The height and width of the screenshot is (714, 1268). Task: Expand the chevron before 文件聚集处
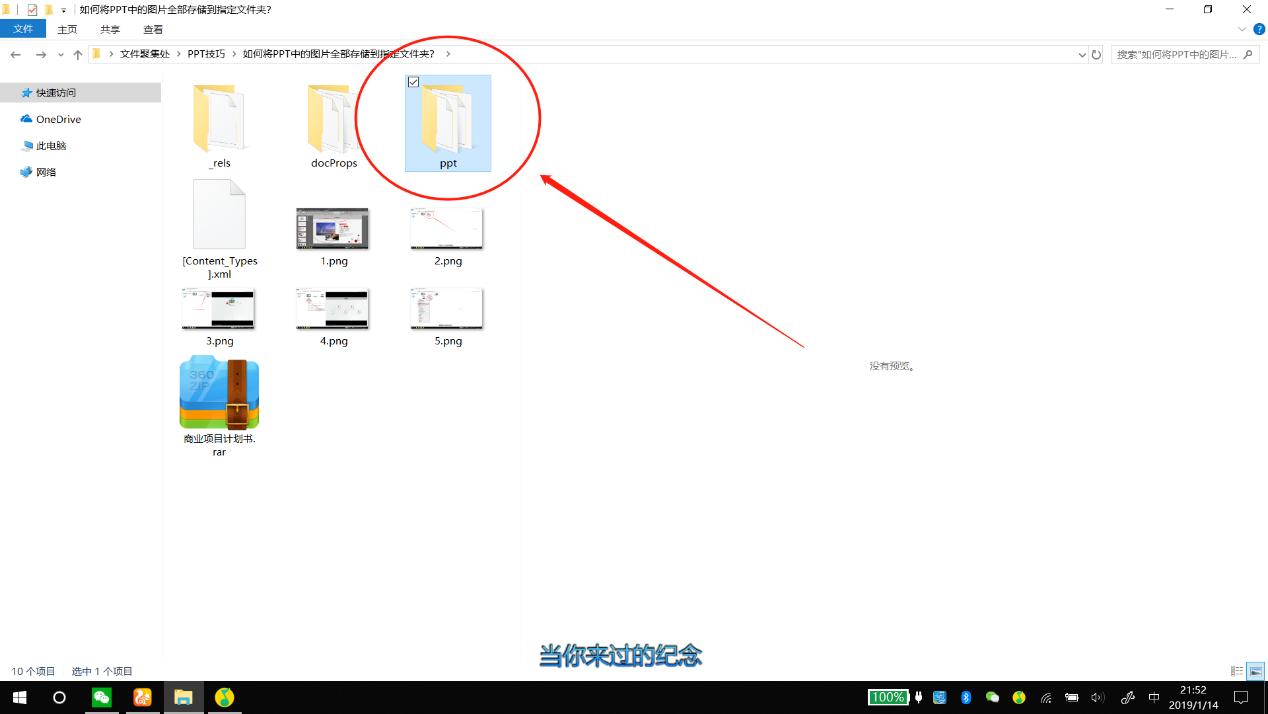111,54
